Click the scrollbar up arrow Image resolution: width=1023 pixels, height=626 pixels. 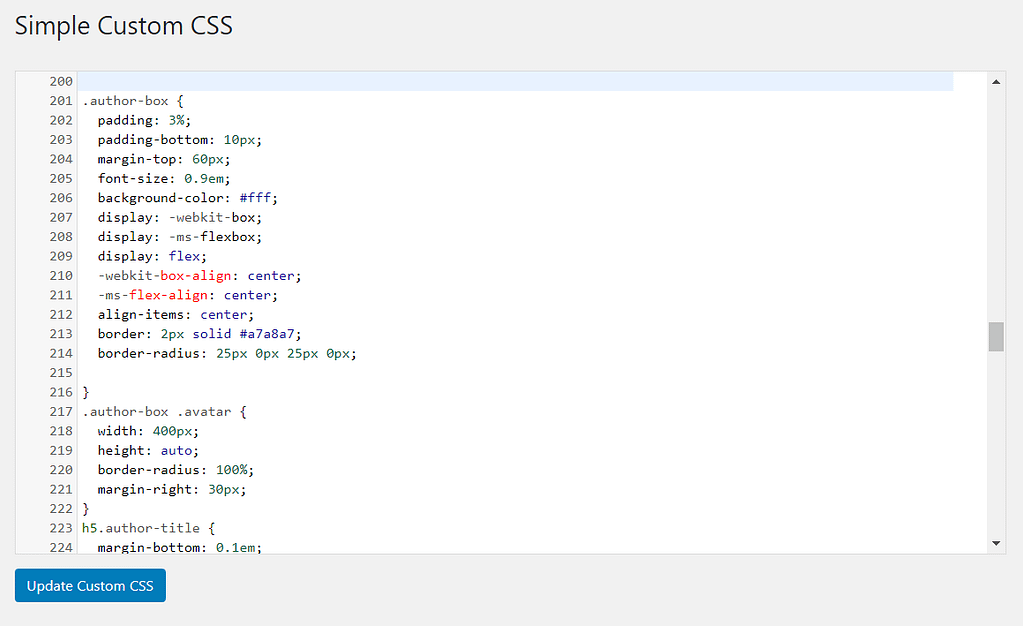[996, 82]
